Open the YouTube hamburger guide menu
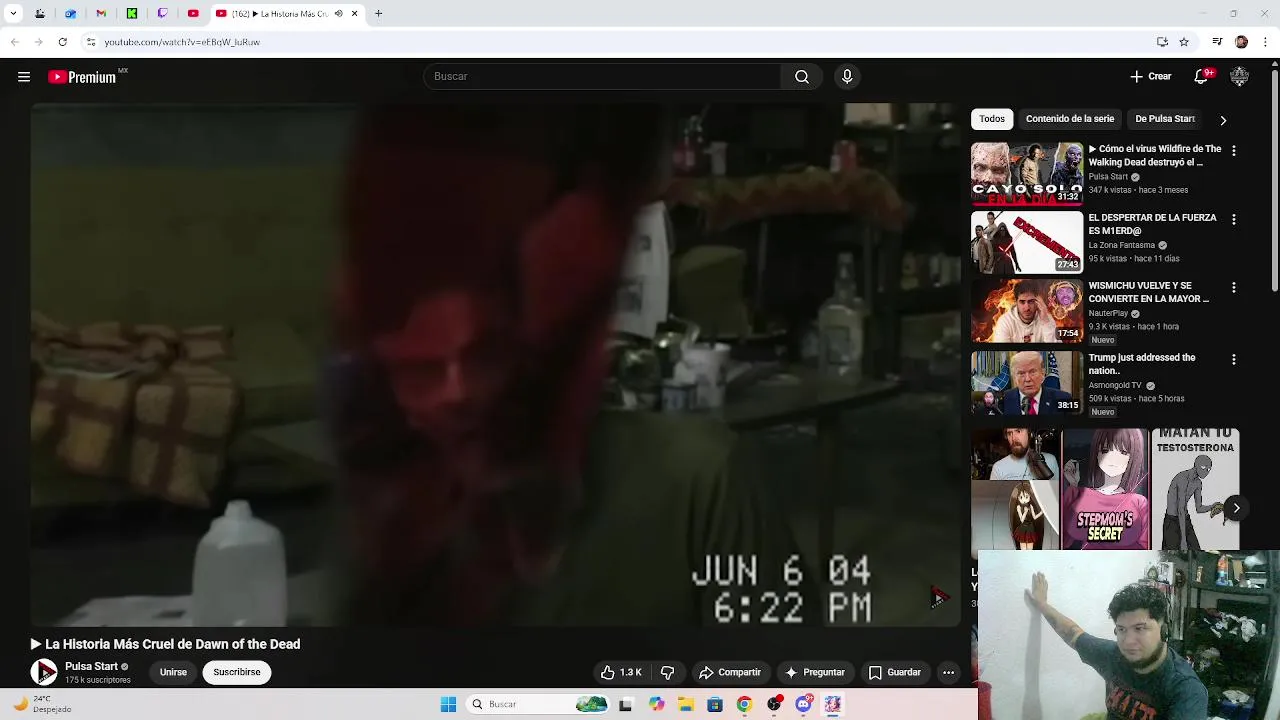The image size is (1280, 720). [x=24, y=77]
